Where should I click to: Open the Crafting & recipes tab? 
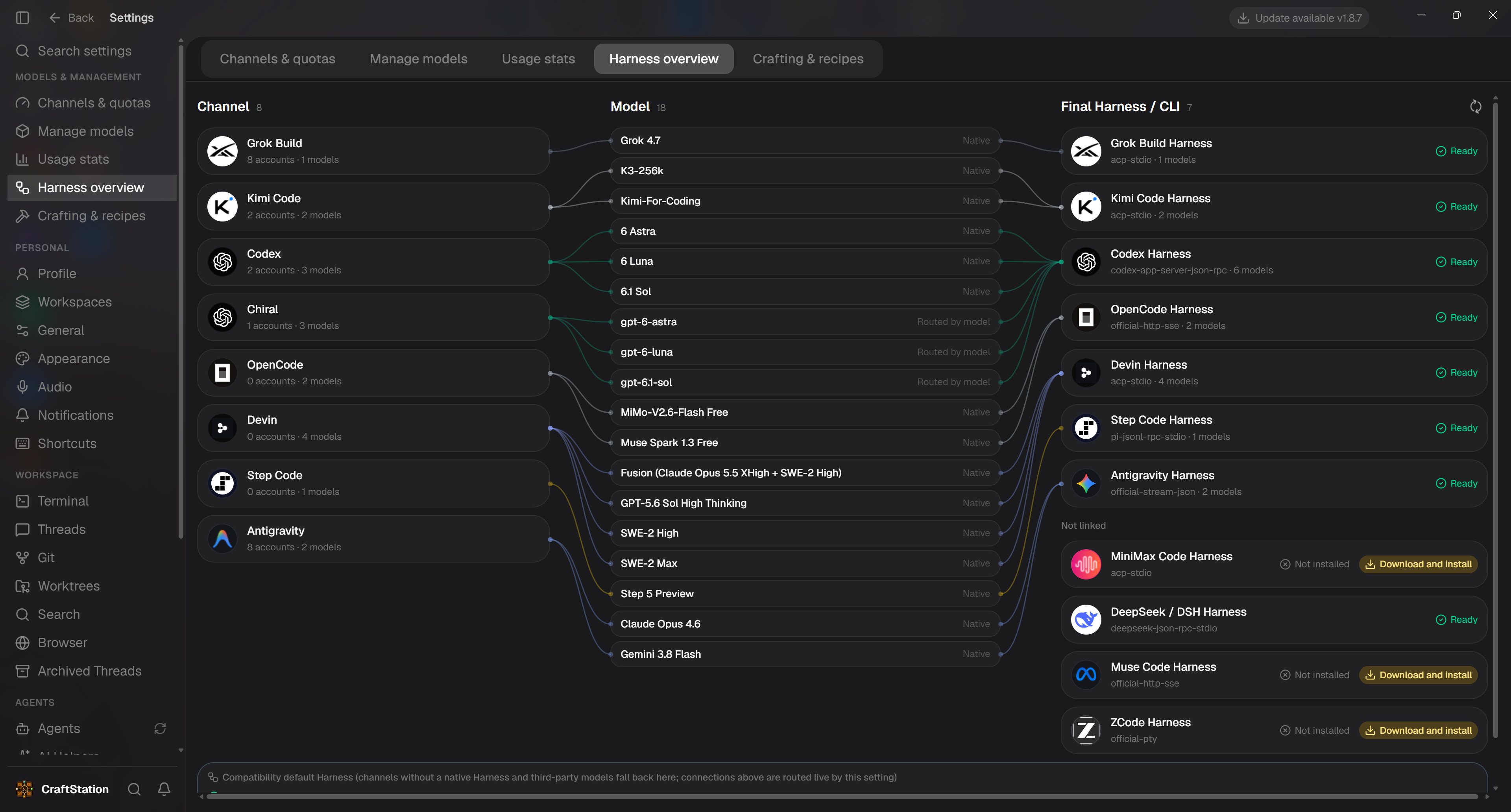808,59
